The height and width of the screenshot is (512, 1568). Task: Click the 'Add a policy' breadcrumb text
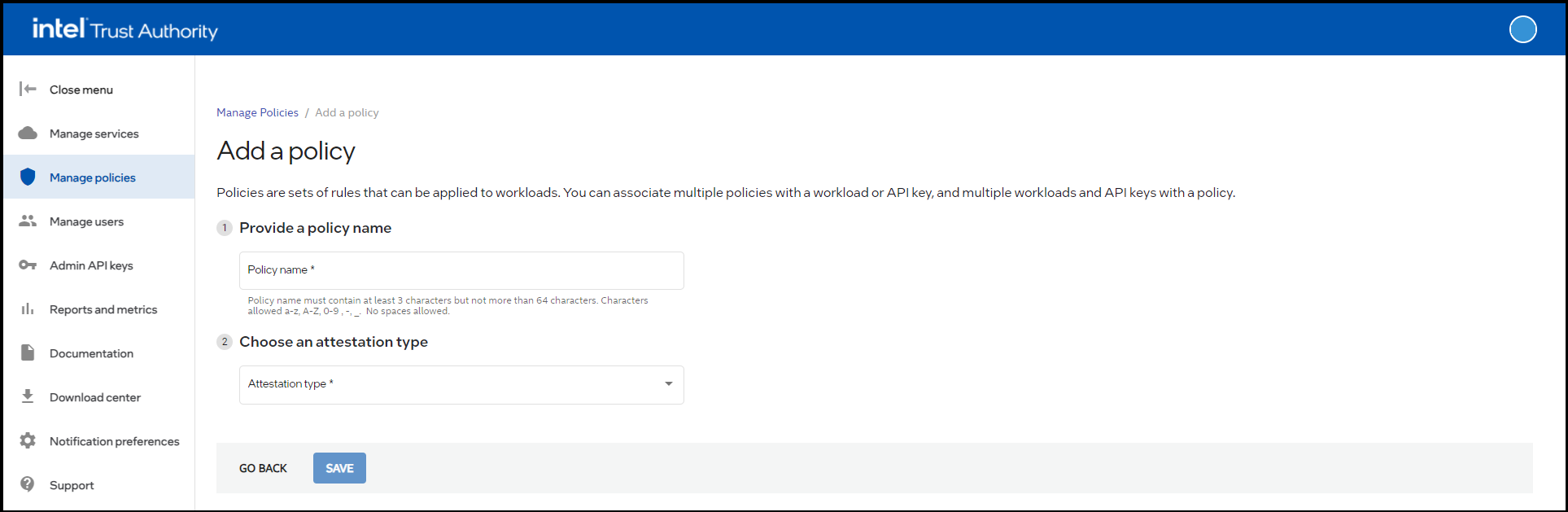(347, 112)
